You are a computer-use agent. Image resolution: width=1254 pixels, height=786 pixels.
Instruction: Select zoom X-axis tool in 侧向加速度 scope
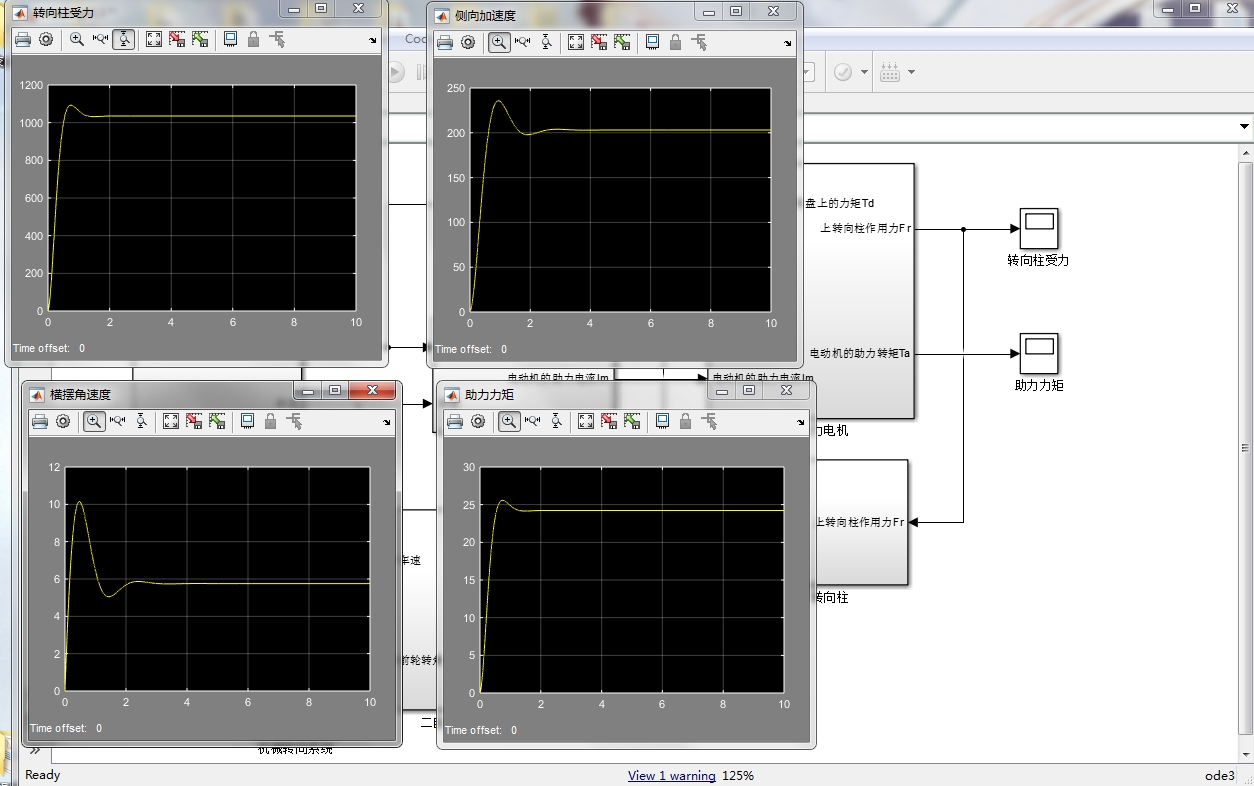click(x=522, y=42)
